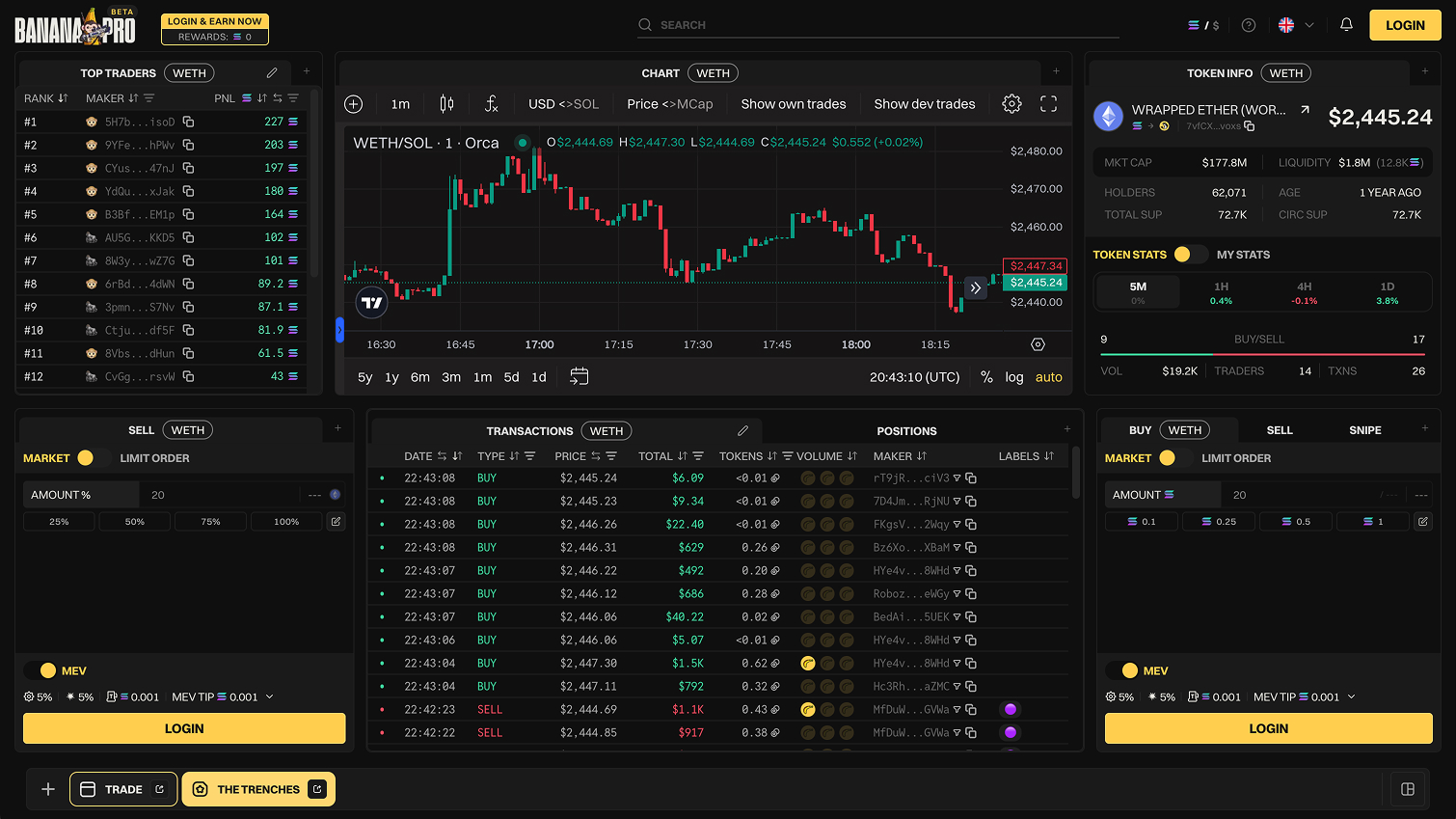Click the TradingView logo on the chart
The height and width of the screenshot is (819, 1456).
click(x=370, y=303)
